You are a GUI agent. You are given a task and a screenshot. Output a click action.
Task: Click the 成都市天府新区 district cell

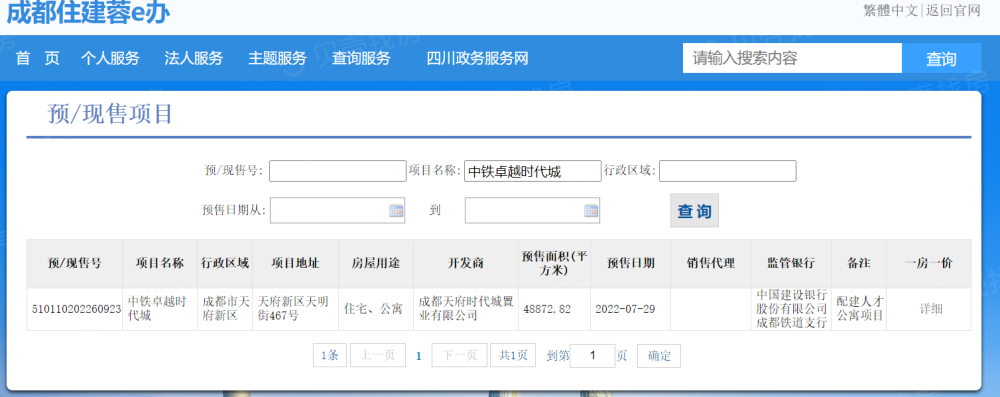point(225,309)
